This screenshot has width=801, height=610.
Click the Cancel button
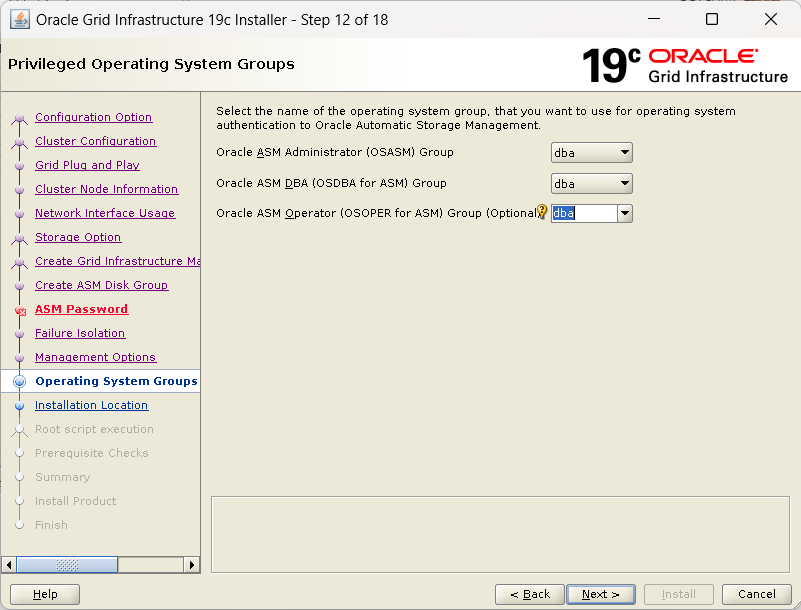pos(757,594)
